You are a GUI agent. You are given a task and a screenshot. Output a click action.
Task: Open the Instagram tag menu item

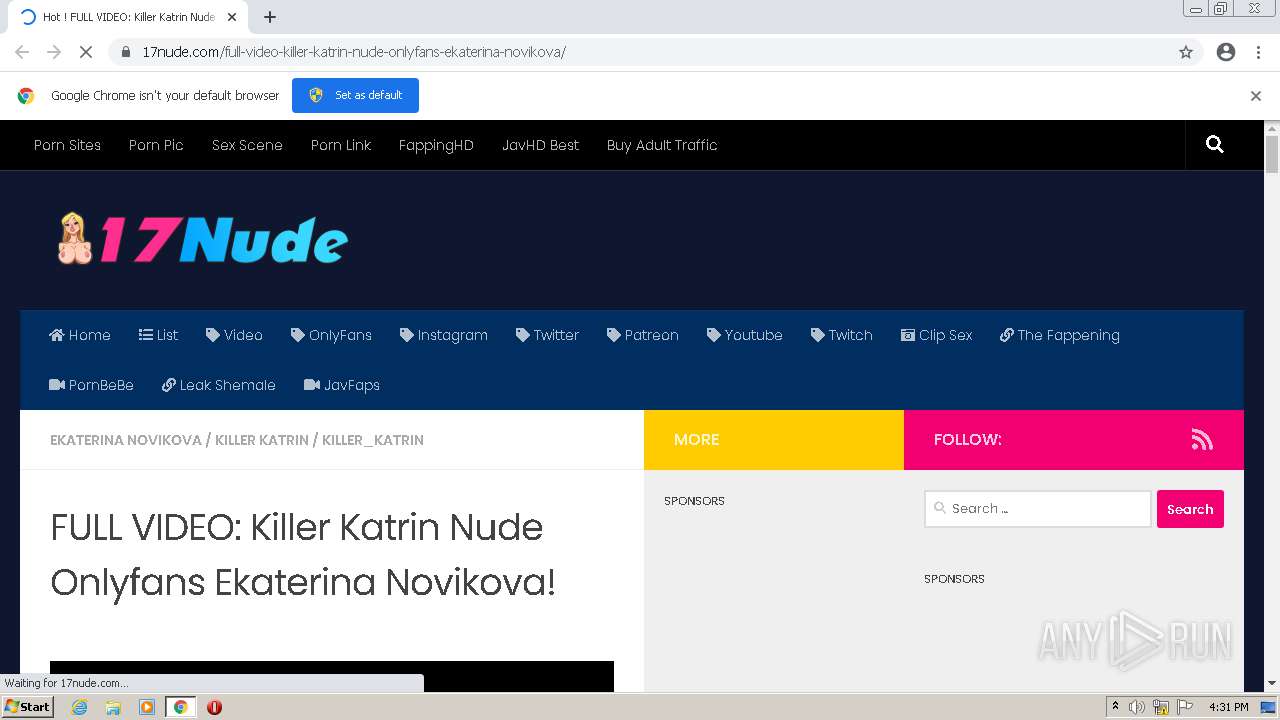444,335
